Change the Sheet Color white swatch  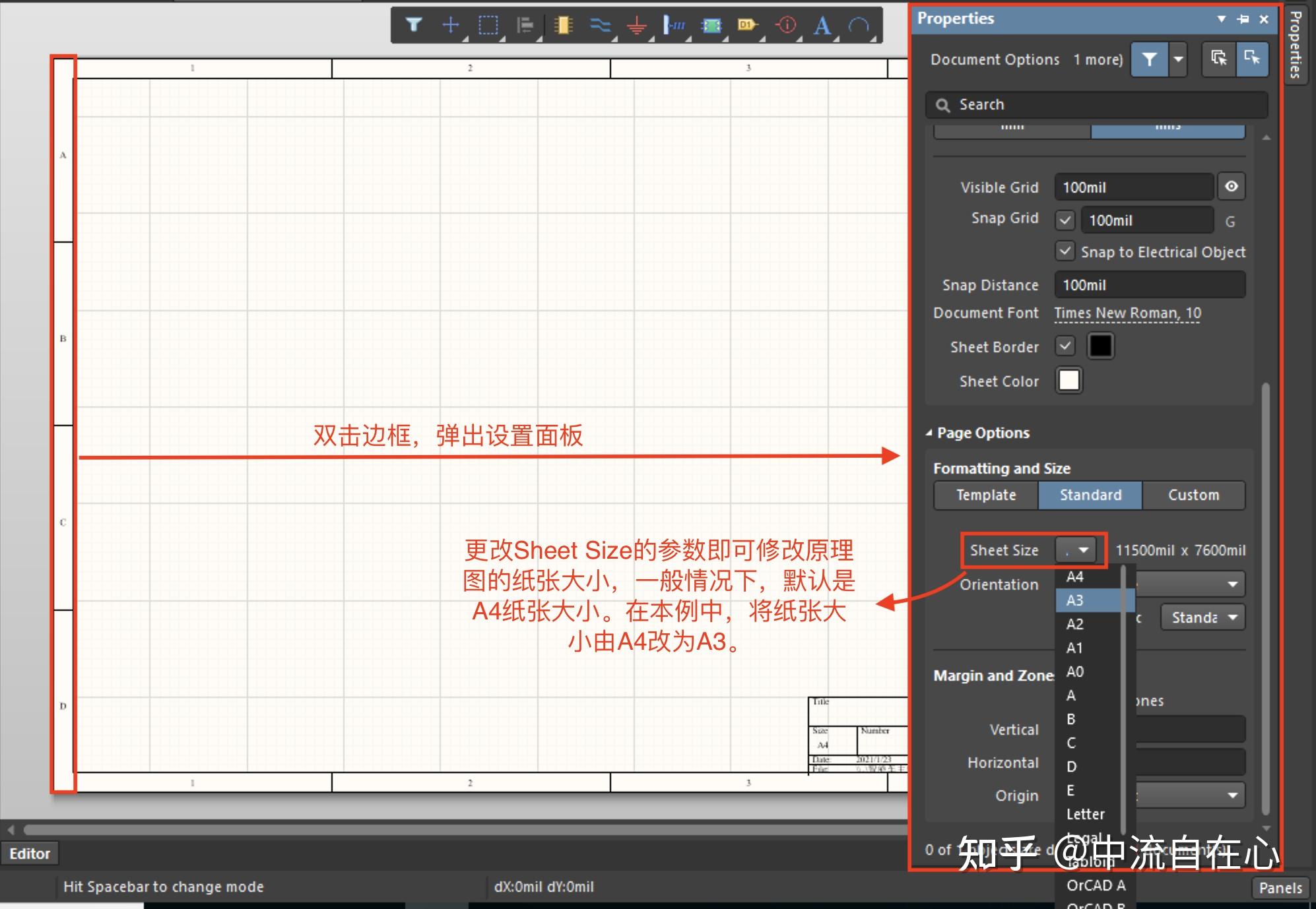(x=1069, y=380)
